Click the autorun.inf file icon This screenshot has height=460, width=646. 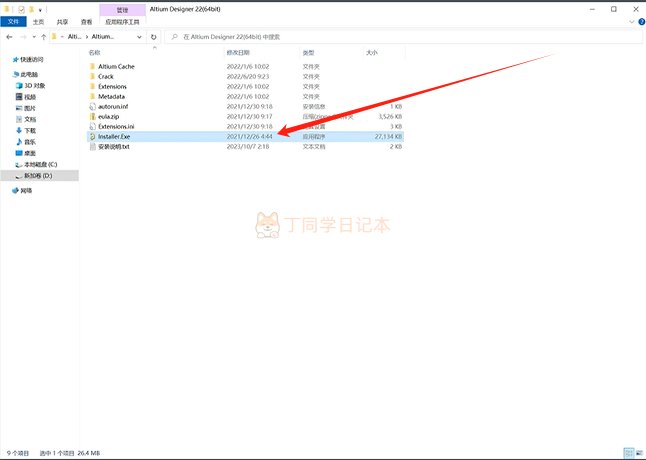tap(93, 107)
